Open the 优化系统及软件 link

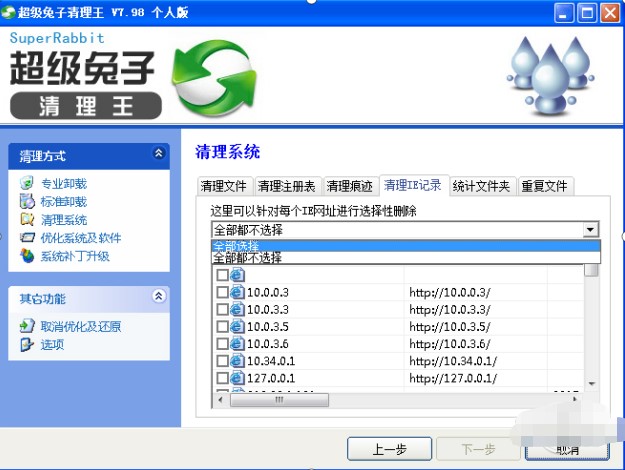[x=81, y=238]
